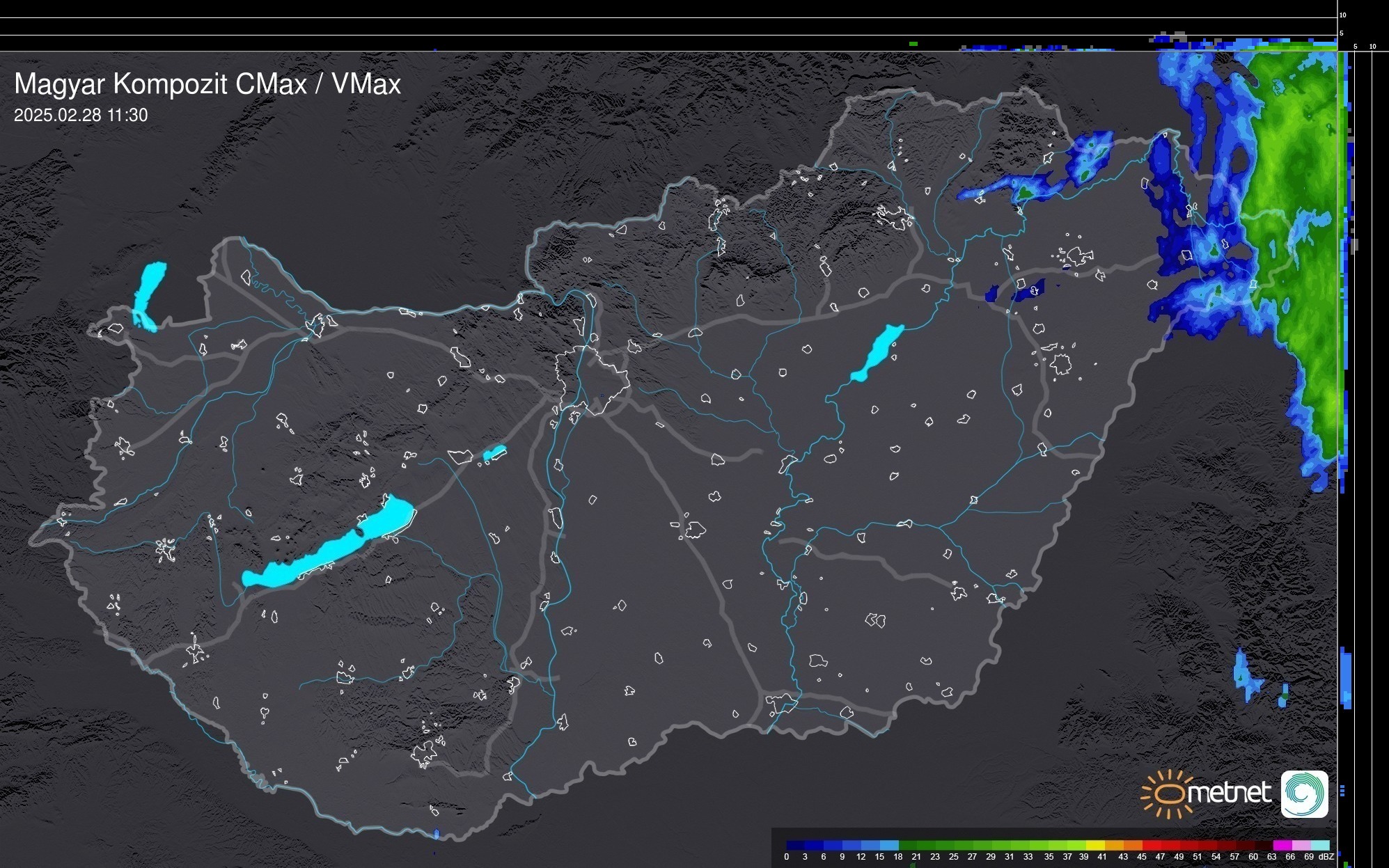
Task: Click the Magyar Kompozit CMax / VMax title
Action: 207,84
